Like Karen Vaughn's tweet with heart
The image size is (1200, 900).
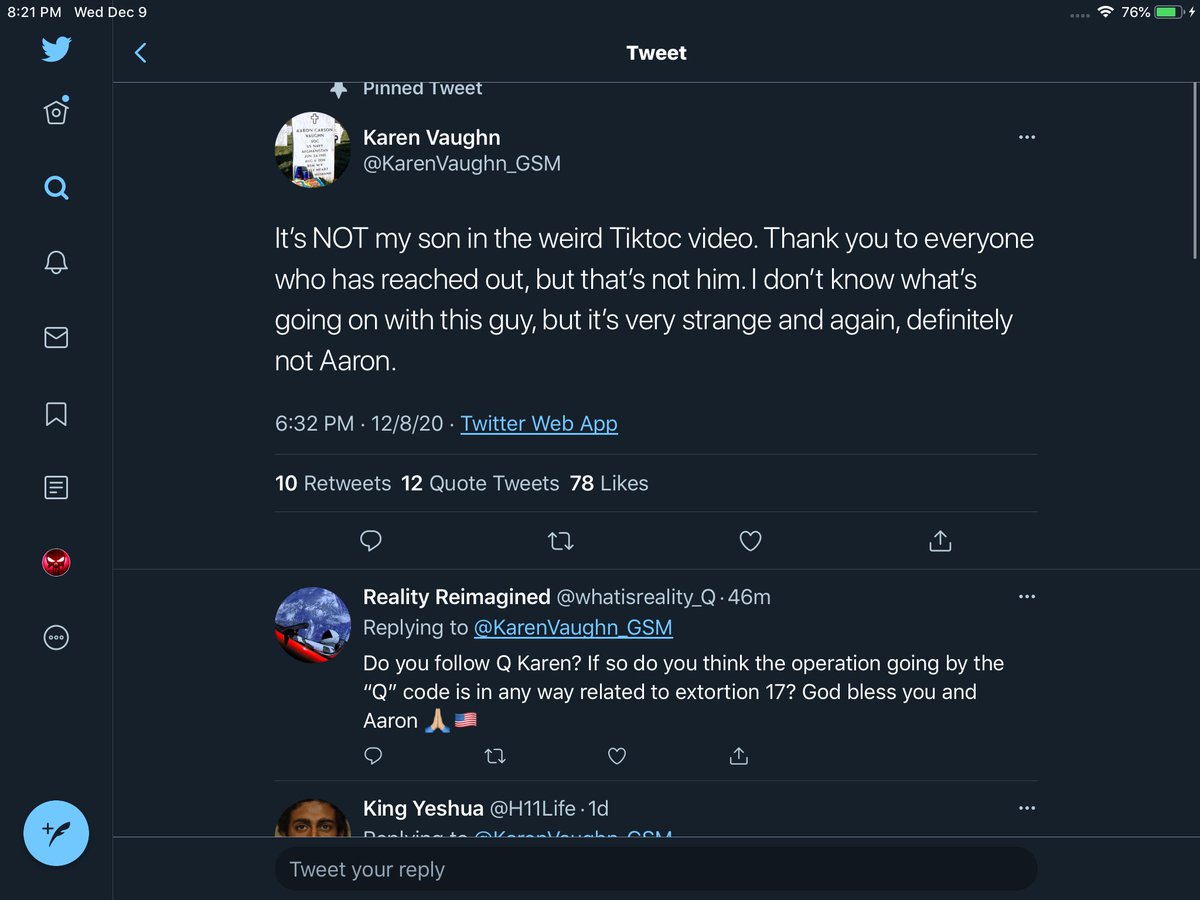tap(750, 541)
